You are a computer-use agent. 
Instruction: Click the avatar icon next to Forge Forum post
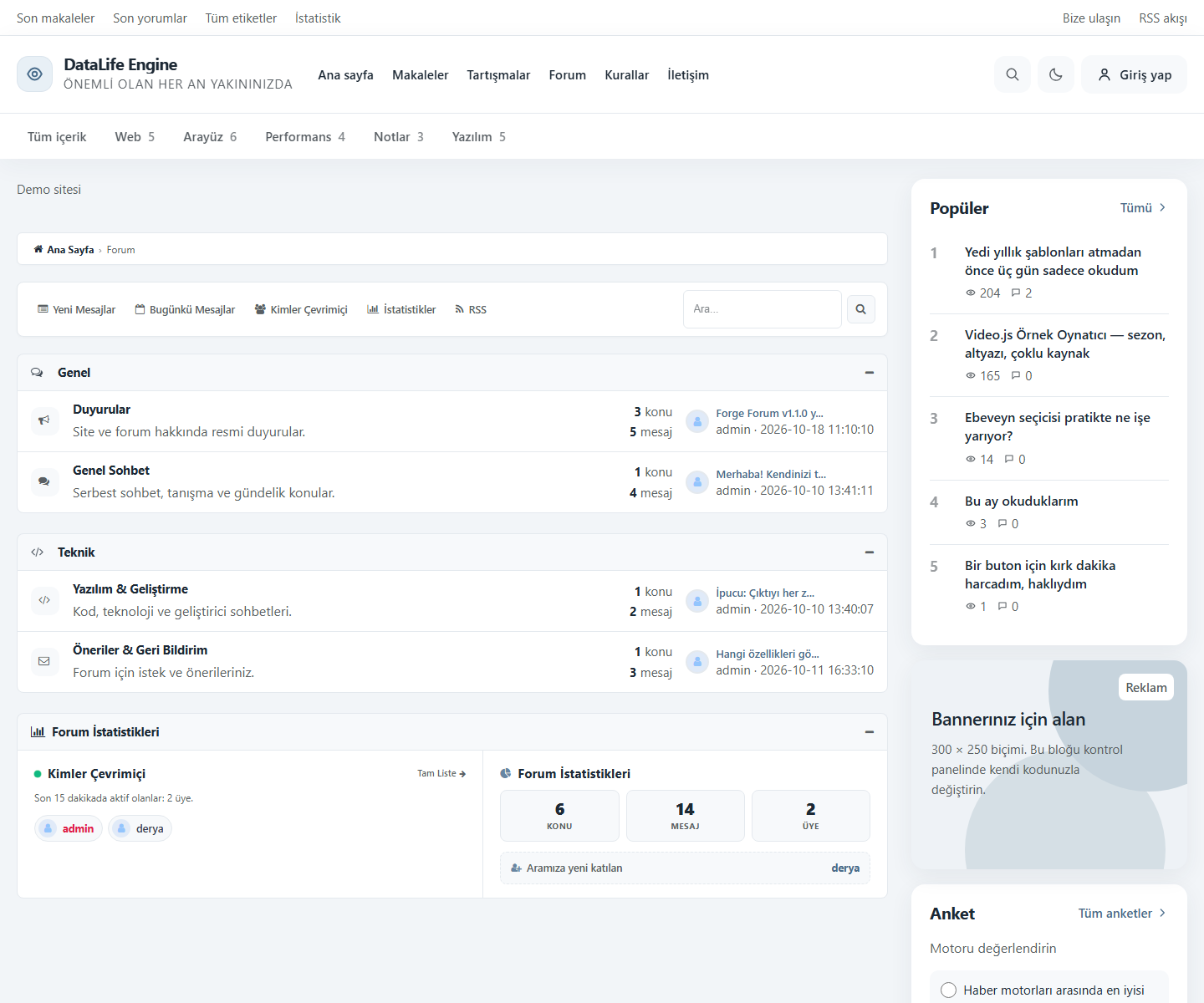click(x=697, y=421)
